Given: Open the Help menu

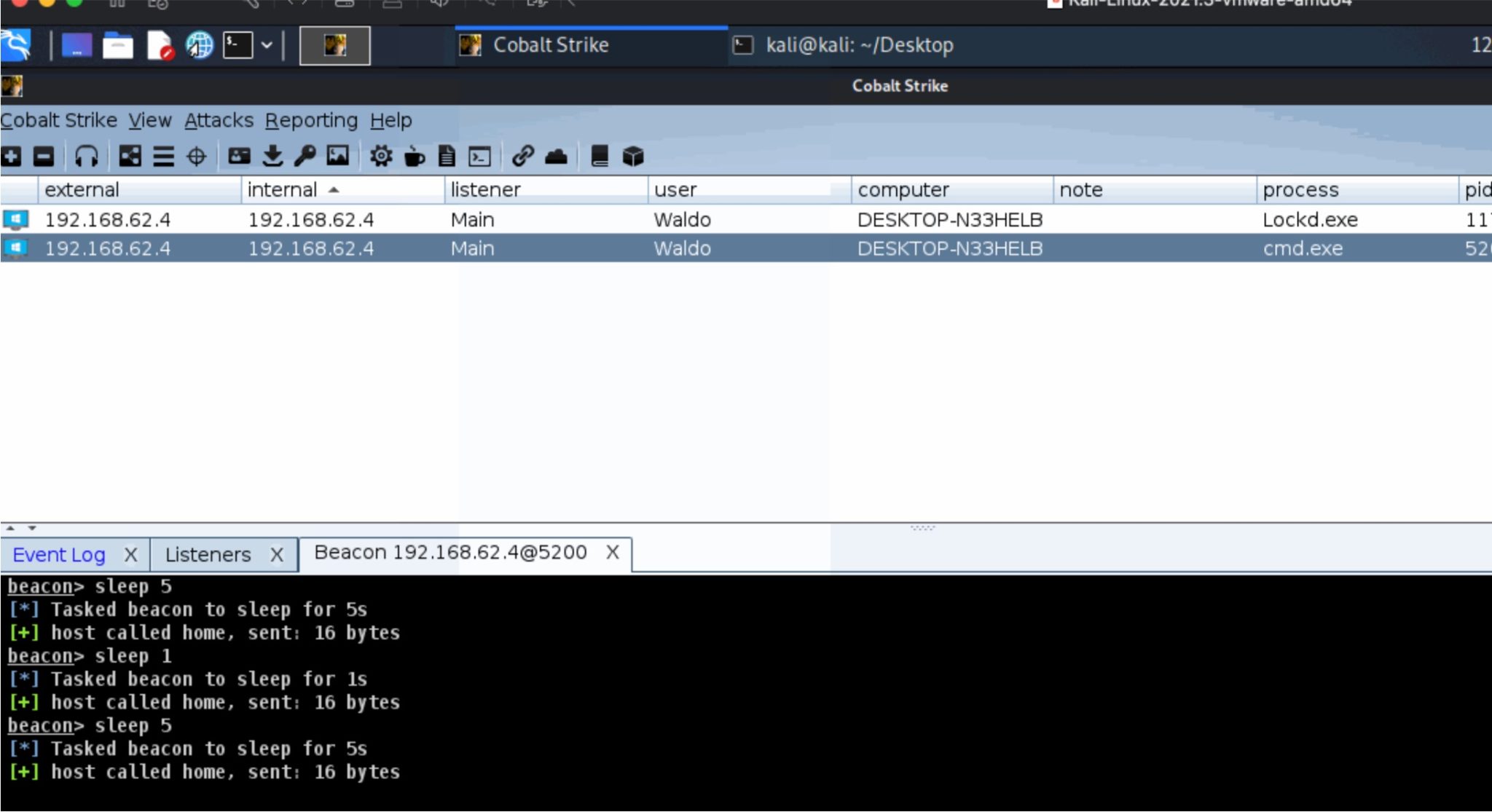Looking at the screenshot, I should pos(390,120).
